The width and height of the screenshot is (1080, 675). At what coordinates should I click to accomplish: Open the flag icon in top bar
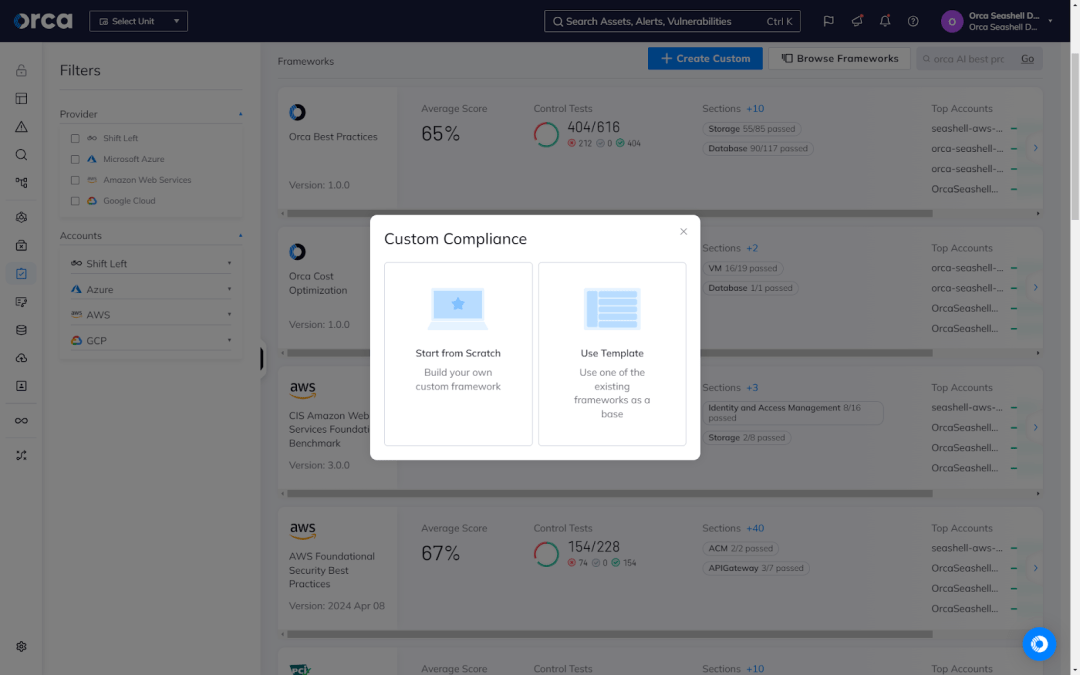click(x=829, y=21)
